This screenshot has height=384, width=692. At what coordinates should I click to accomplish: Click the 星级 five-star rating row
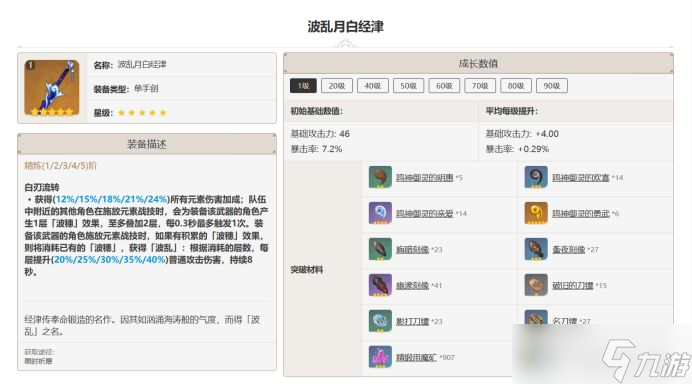pos(182,113)
